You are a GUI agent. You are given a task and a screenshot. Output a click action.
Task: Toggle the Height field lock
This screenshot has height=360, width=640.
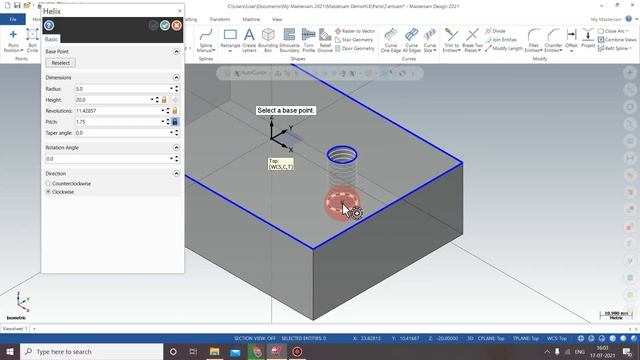(164, 100)
